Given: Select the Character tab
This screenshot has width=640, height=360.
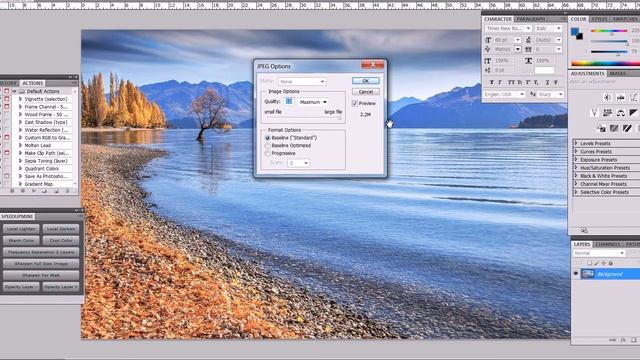Looking at the screenshot, I should [498, 19].
